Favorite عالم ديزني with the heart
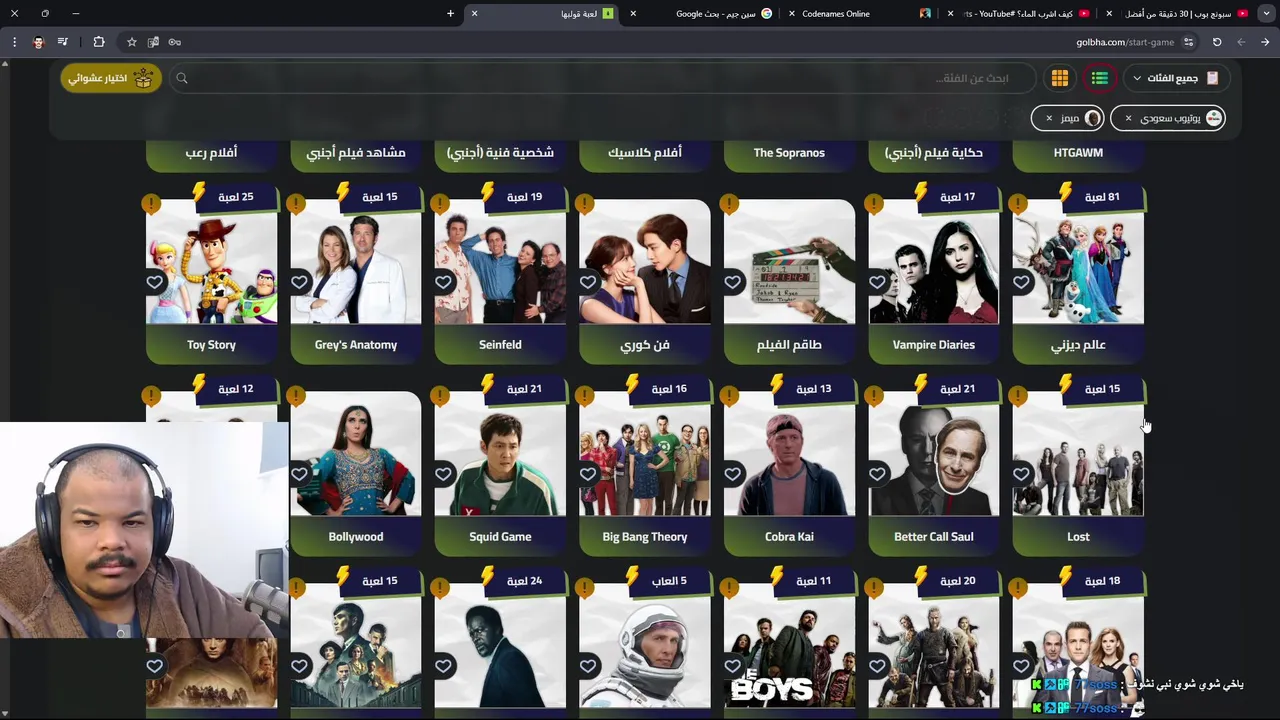Image resolution: width=1280 pixels, height=720 pixels. [1021, 282]
